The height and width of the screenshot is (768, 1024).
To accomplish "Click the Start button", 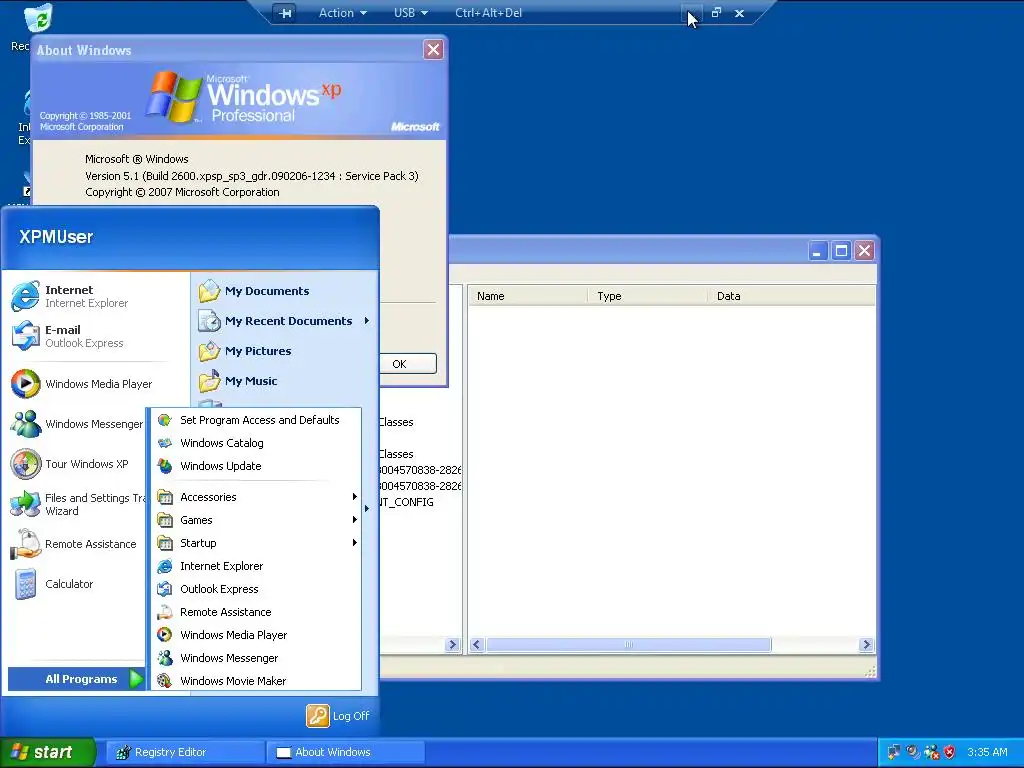I will [x=47, y=752].
